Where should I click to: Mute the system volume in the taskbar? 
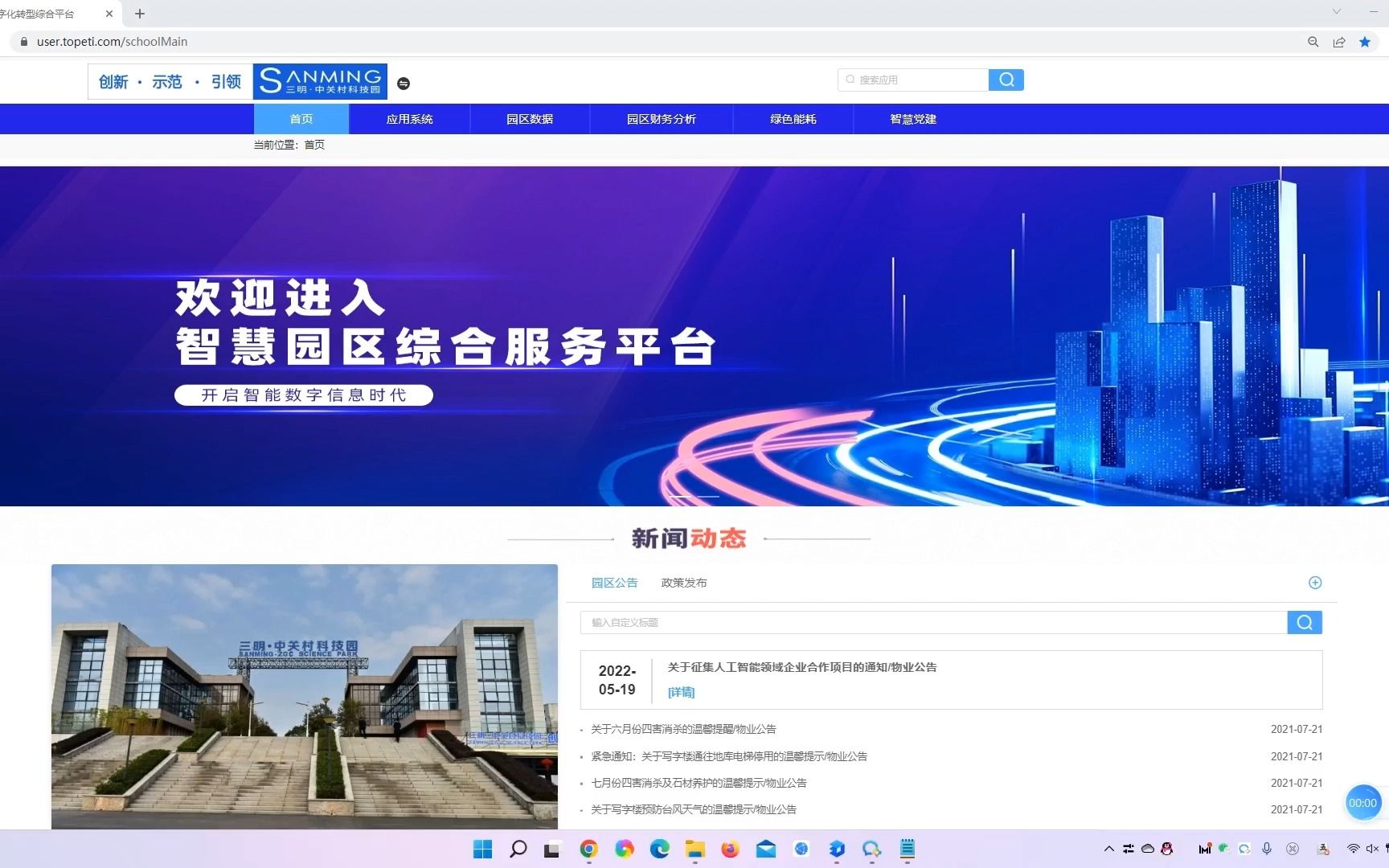[x=1371, y=850]
